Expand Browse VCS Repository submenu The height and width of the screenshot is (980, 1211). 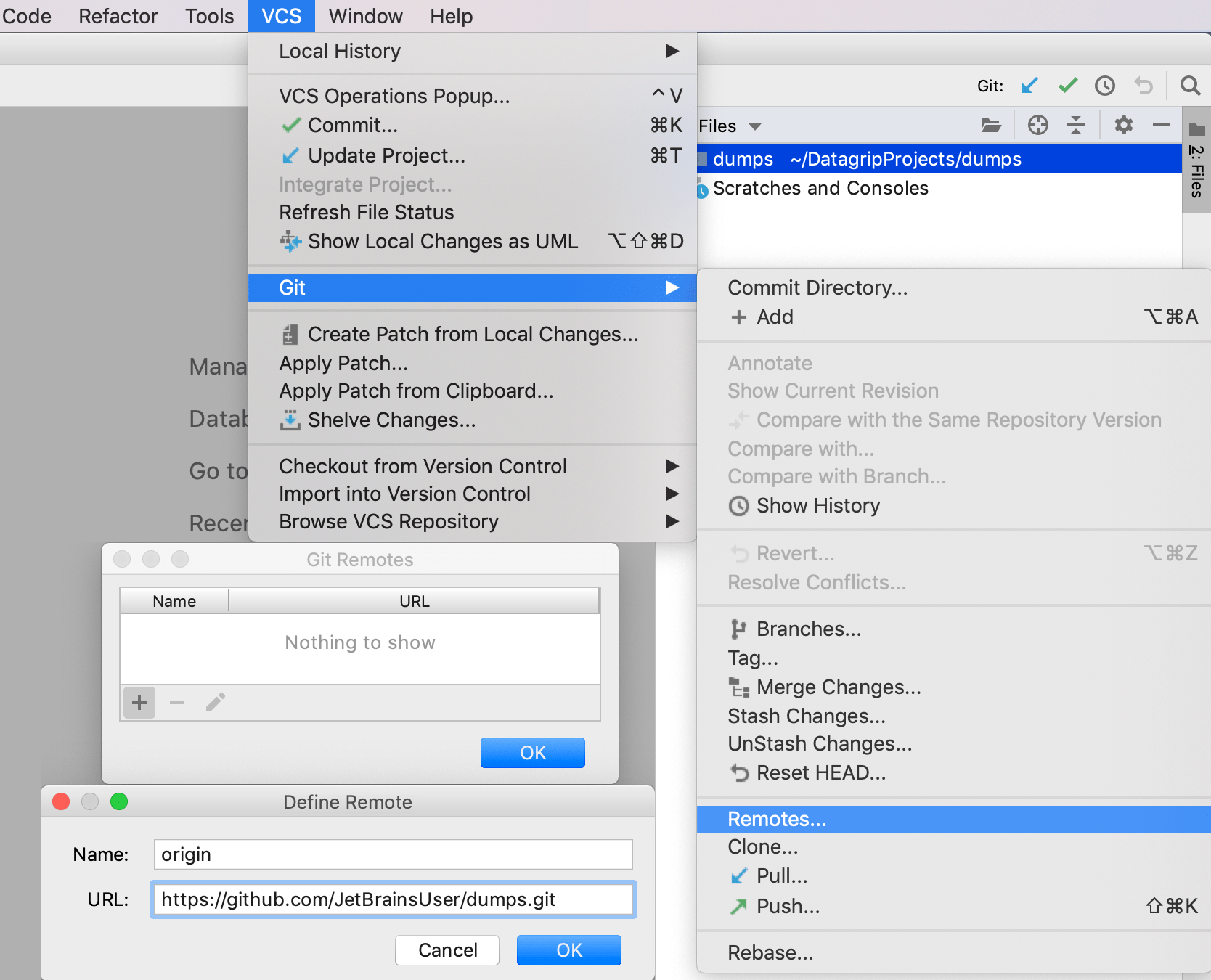(472, 521)
